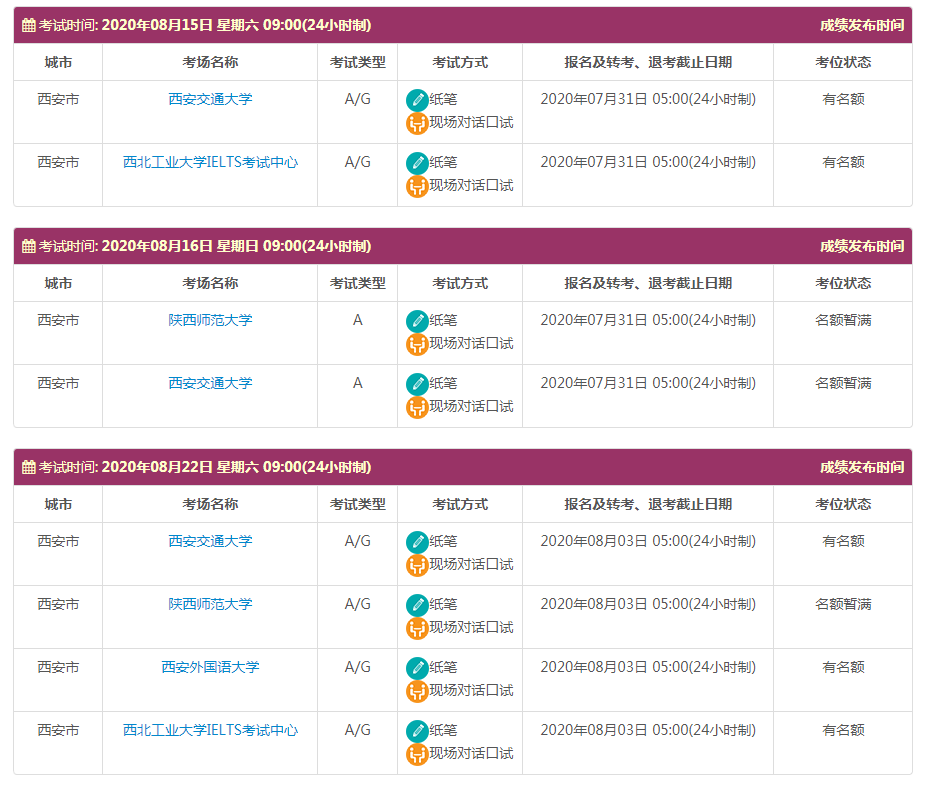Click 纸笔 pencil icon for 西北工业大学 on 08月22日
The image size is (927, 791).
417,731
